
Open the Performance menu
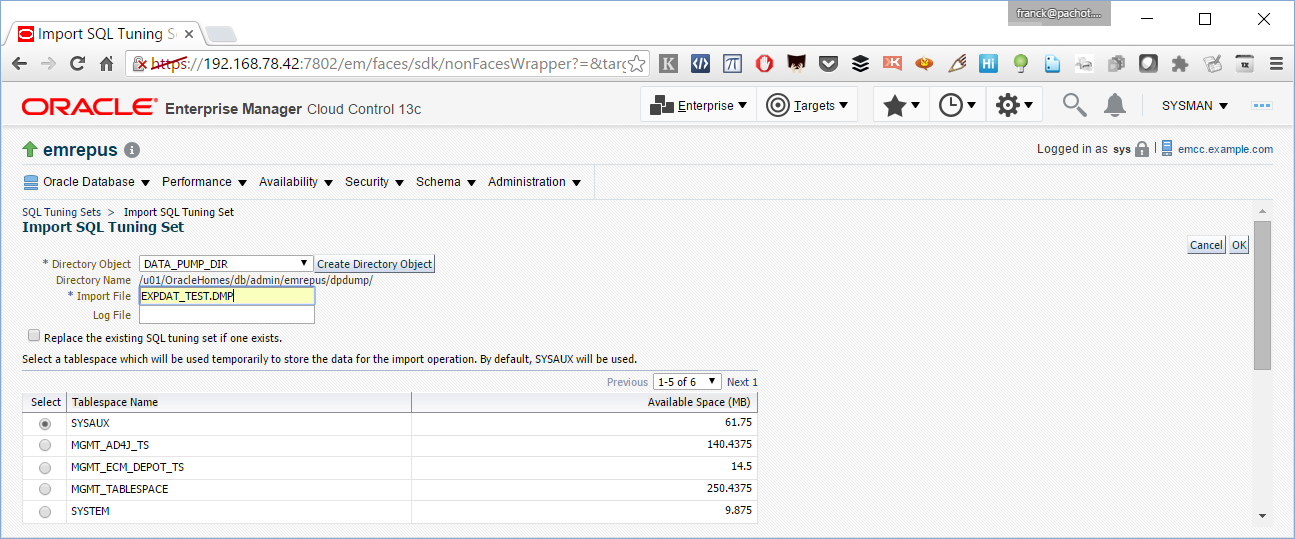click(x=204, y=182)
